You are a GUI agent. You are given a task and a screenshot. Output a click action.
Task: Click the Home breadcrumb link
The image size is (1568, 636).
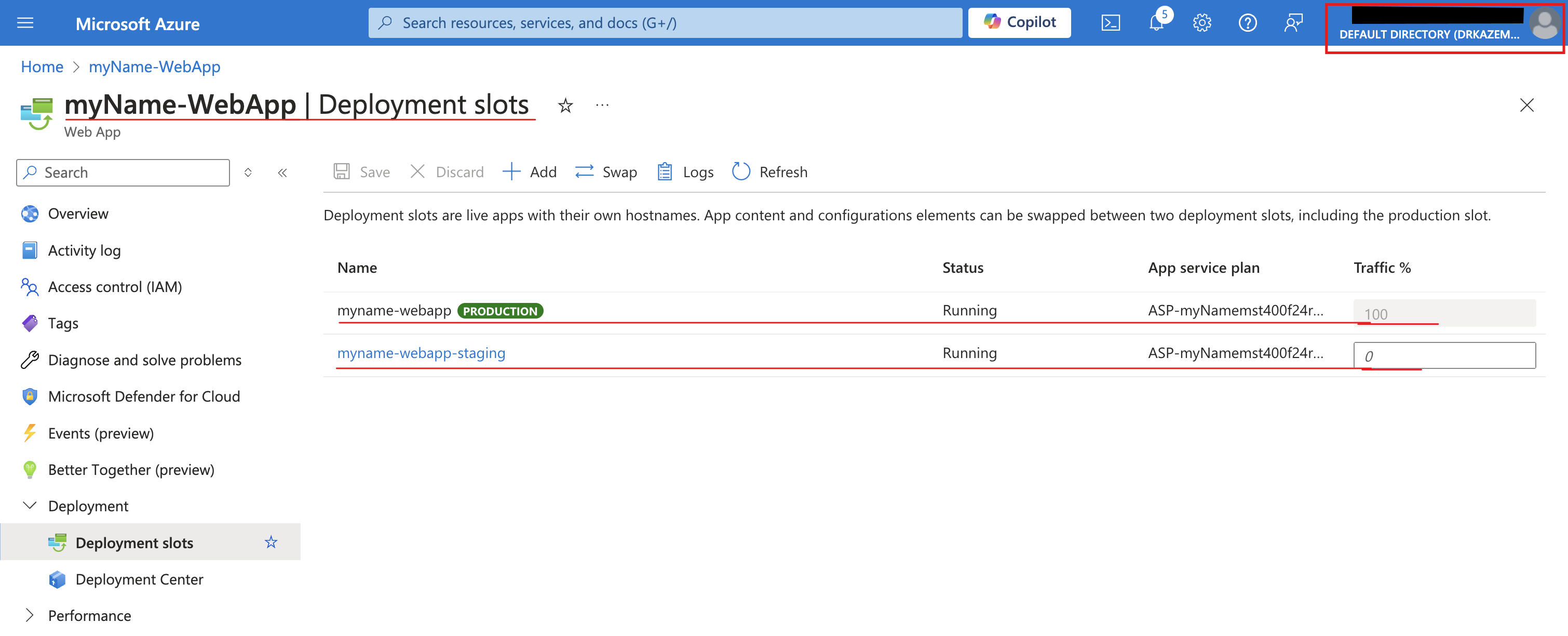point(42,67)
